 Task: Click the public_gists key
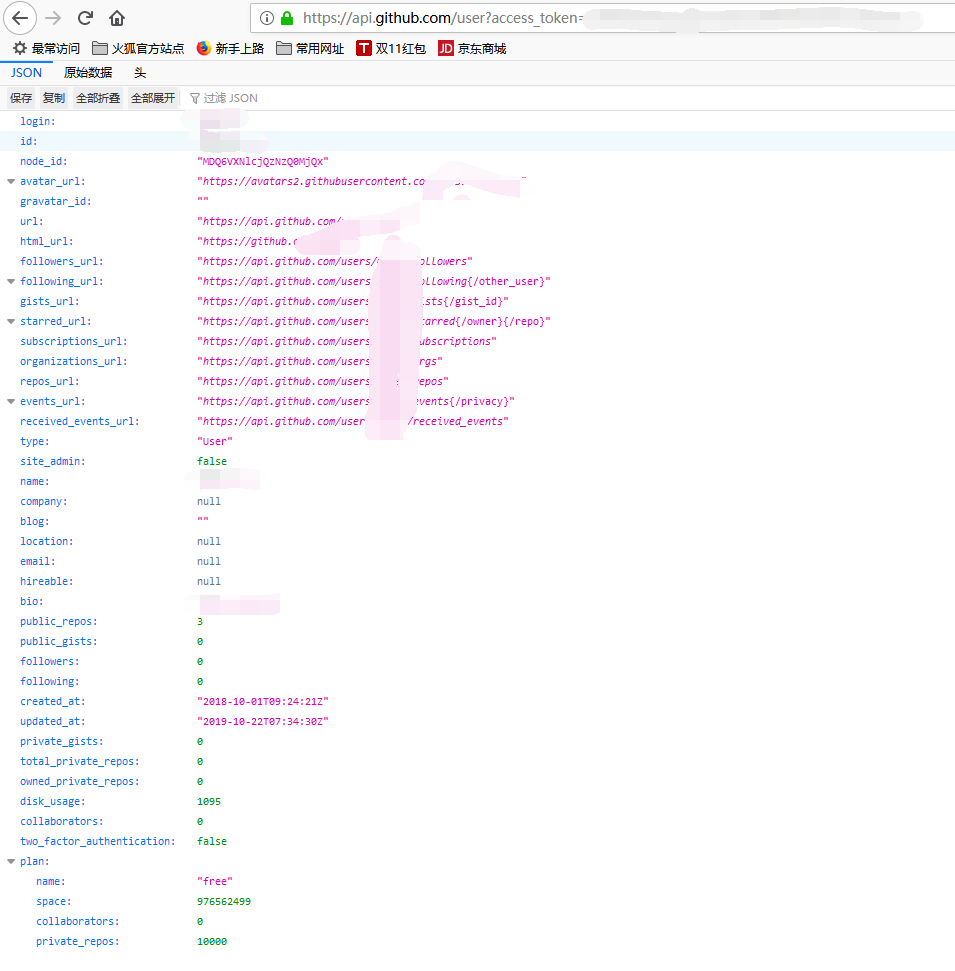click(x=58, y=642)
